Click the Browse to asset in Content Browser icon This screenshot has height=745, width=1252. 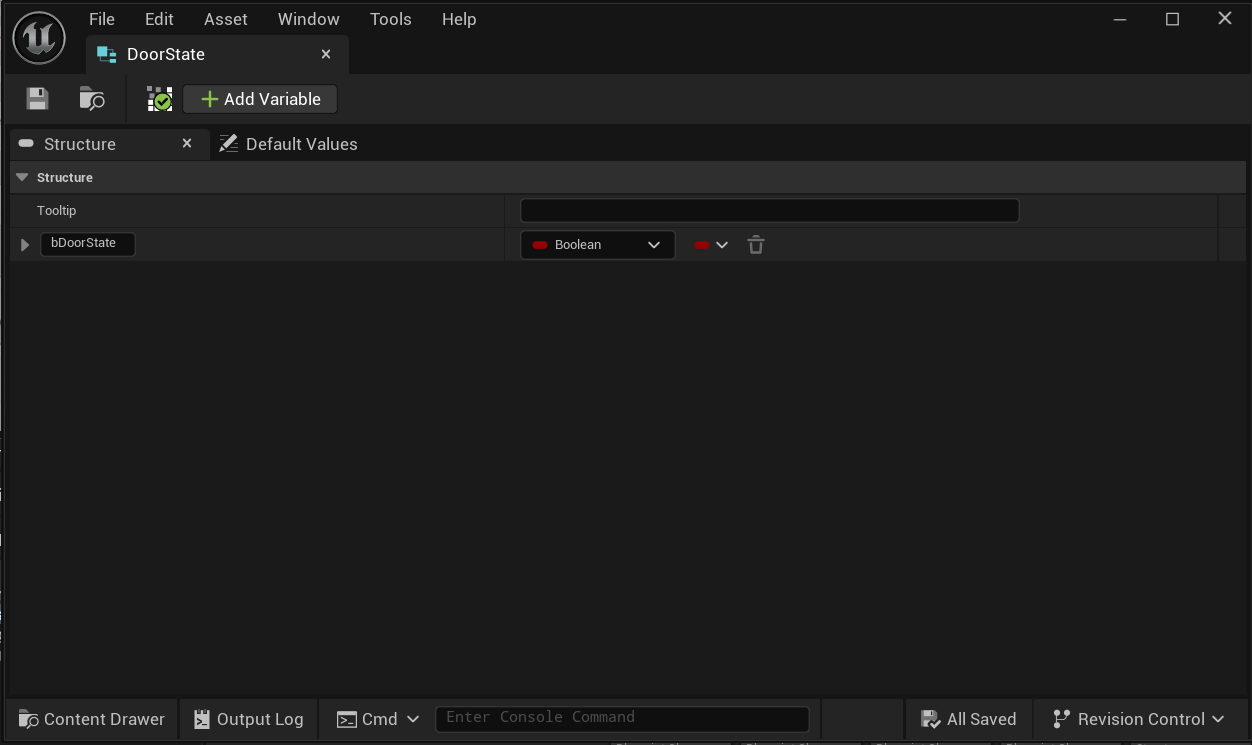[92, 99]
